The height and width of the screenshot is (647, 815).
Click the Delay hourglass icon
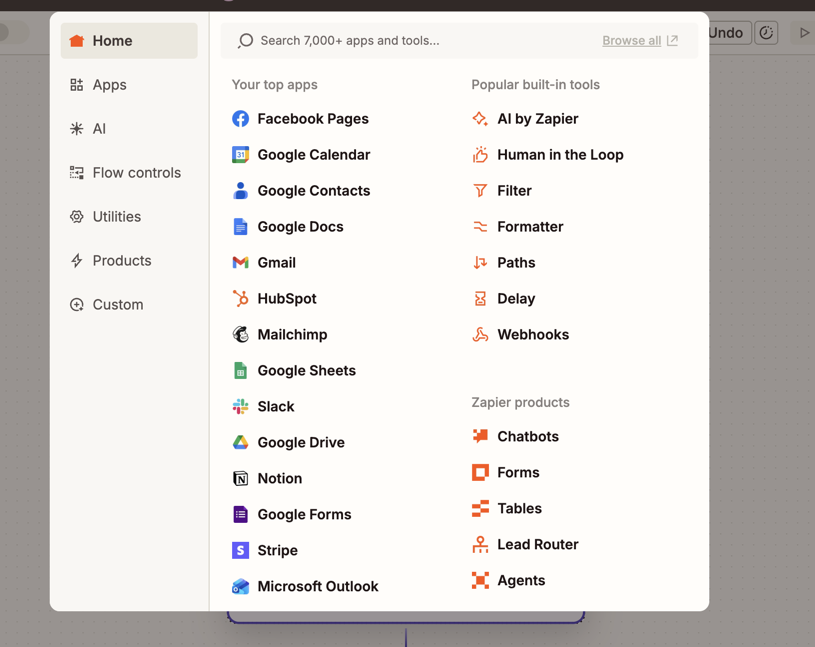[x=480, y=298]
